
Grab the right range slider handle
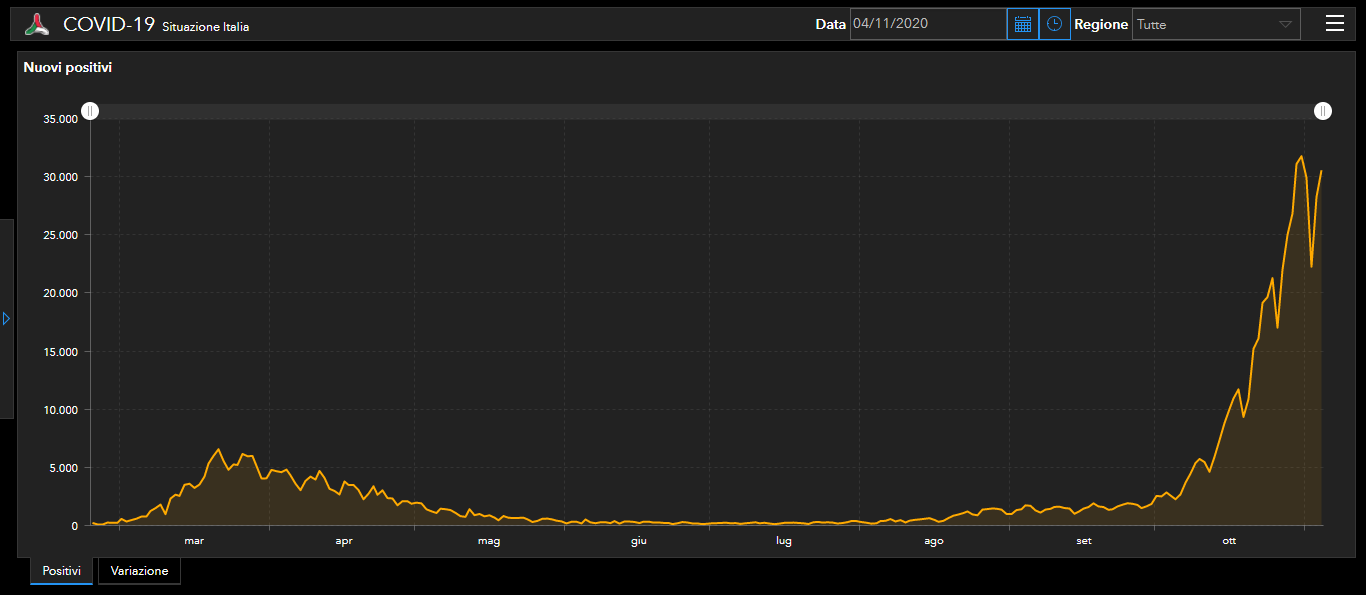[1323, 111]
